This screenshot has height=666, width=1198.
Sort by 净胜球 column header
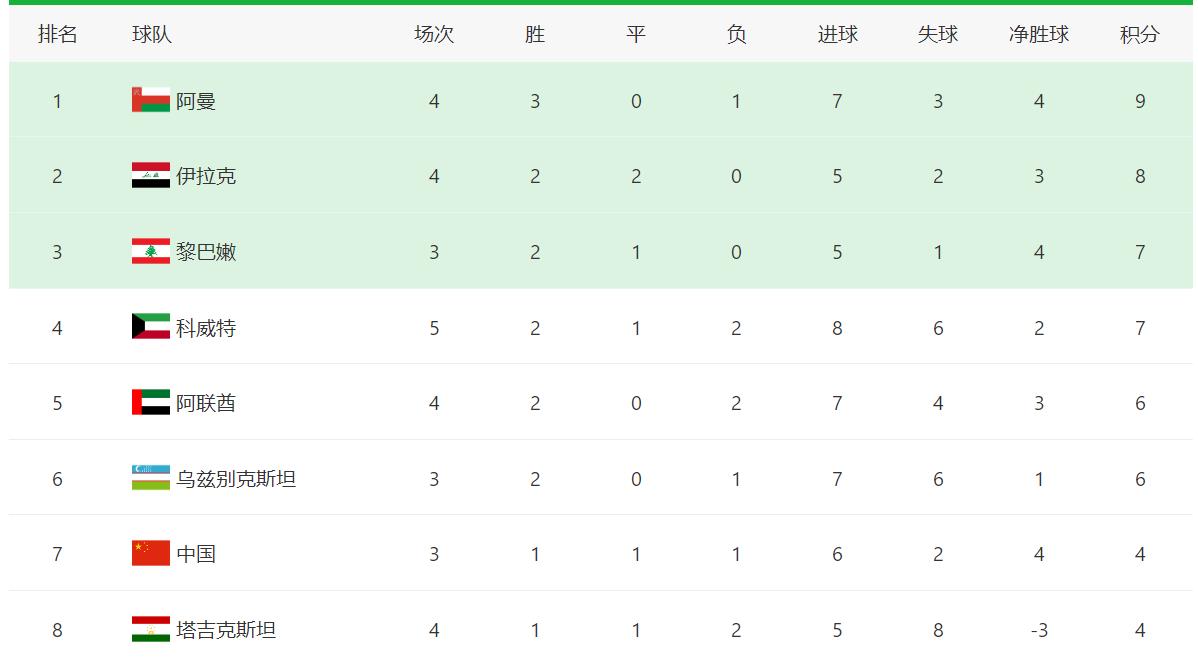pos(1038,34)
